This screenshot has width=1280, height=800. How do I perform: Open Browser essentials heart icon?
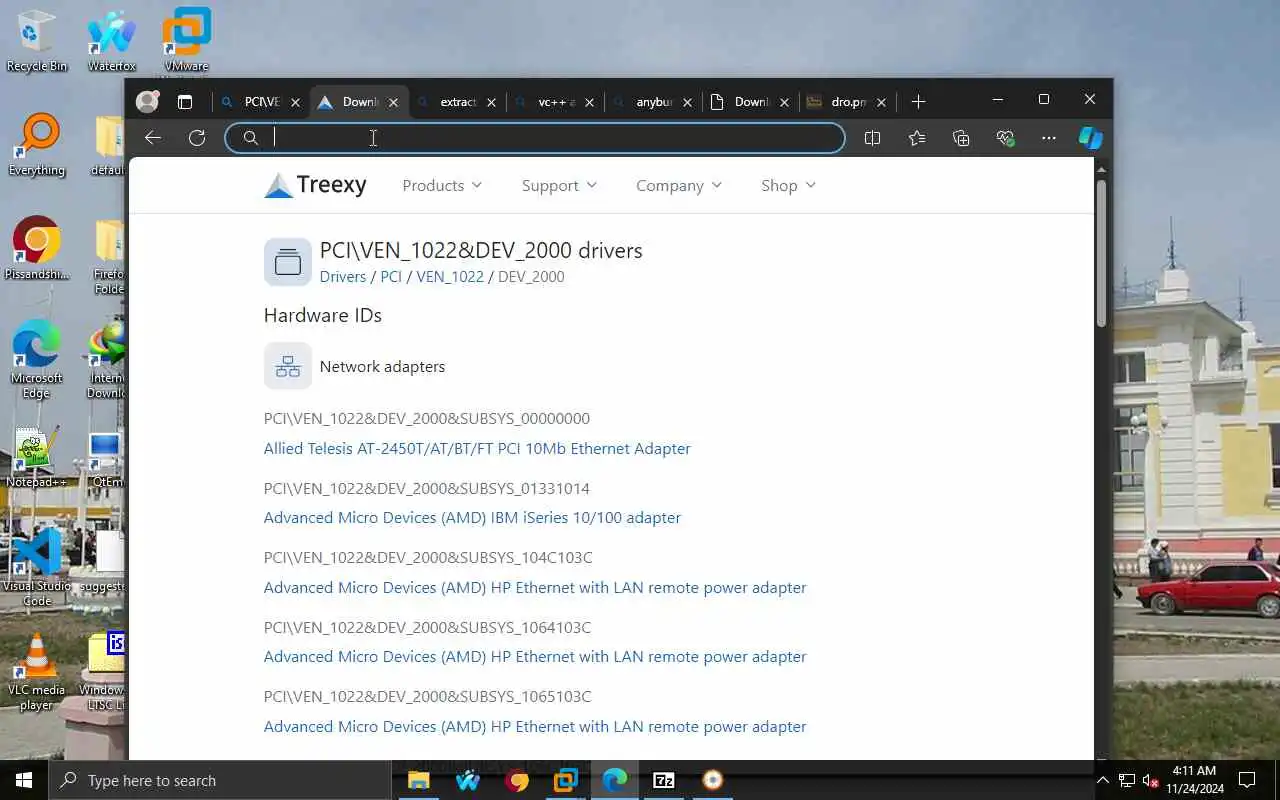[x=1005, y=138]
